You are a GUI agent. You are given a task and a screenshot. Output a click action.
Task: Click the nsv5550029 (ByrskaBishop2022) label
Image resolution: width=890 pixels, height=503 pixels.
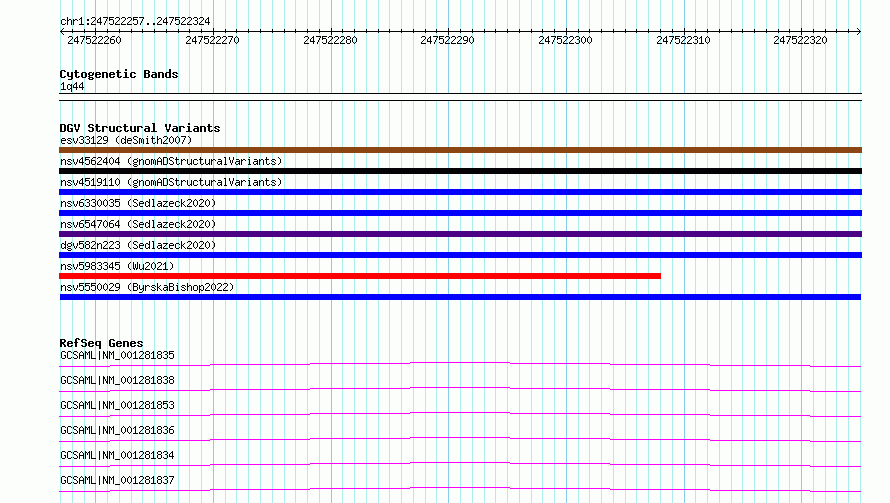[x=147, y=287]
